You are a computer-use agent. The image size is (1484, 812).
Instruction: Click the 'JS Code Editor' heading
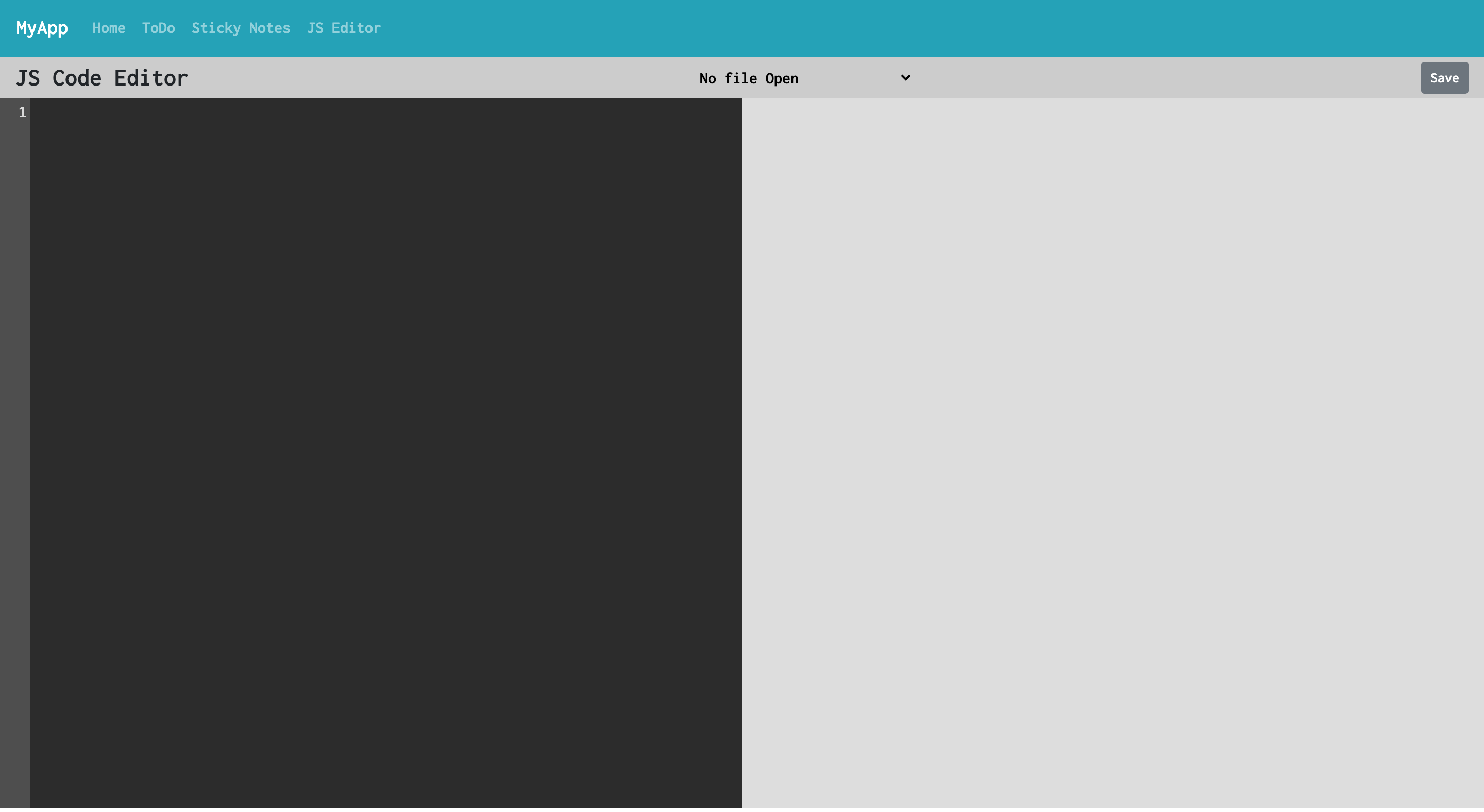point(102,78)
